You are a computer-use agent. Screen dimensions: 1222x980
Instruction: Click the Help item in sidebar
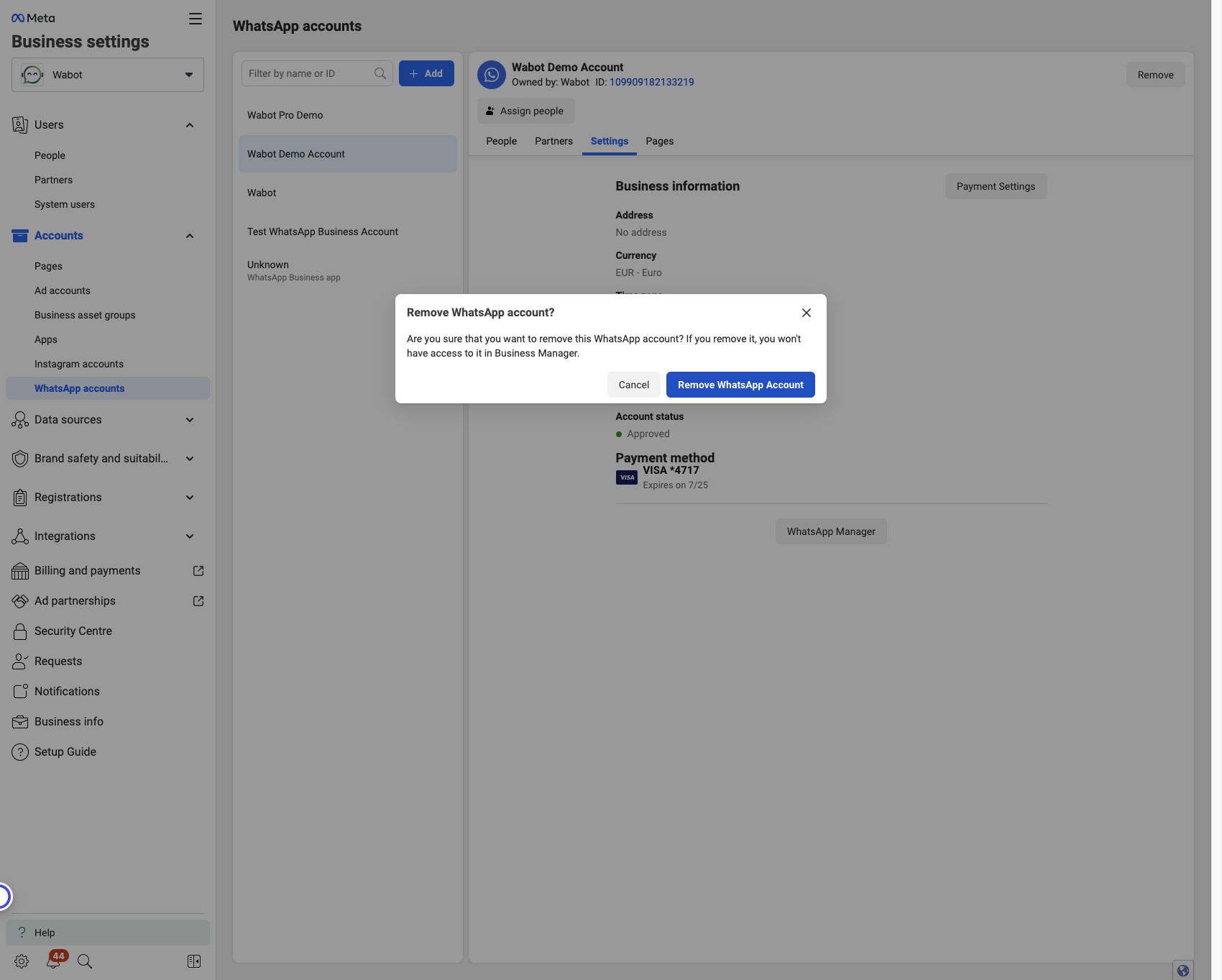click(108, 933)
